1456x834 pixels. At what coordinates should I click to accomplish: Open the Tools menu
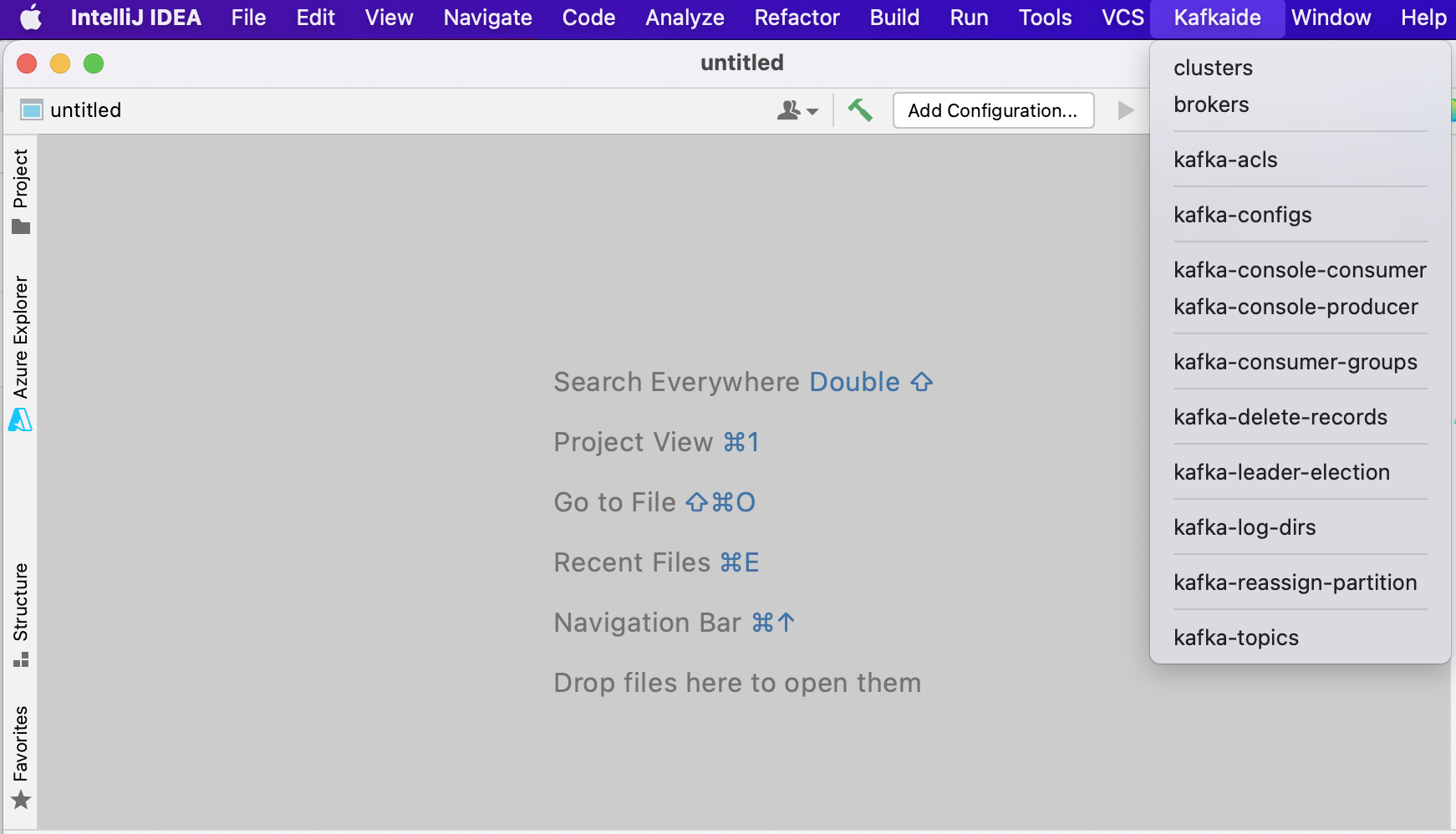coord(1045,18)
